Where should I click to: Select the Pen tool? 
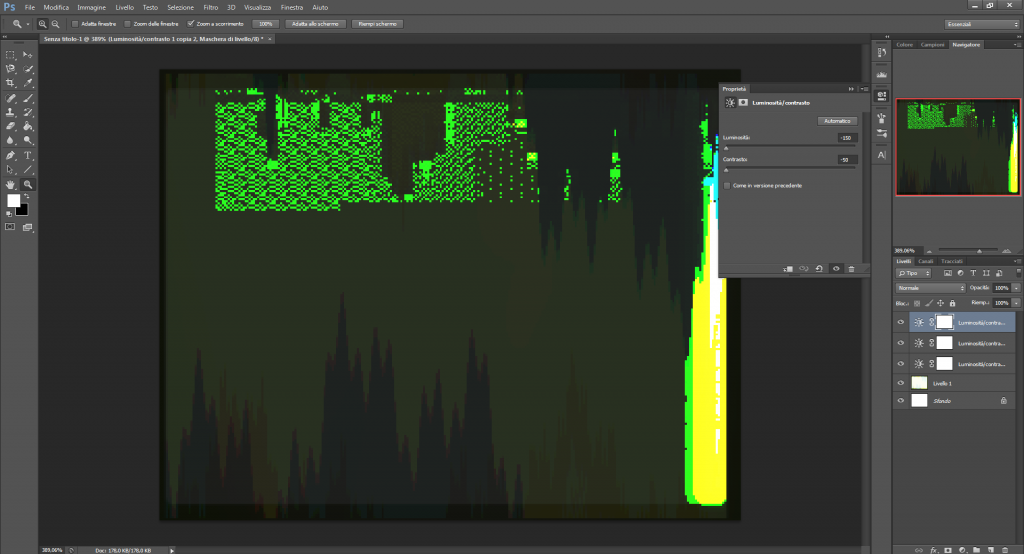click(x=10, y=156)
